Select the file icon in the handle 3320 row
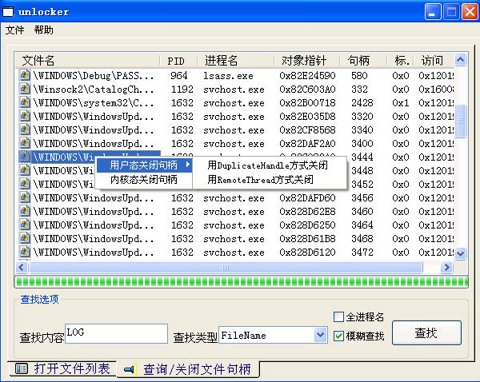This screenshot has width=480, height=382. (24, 116)
